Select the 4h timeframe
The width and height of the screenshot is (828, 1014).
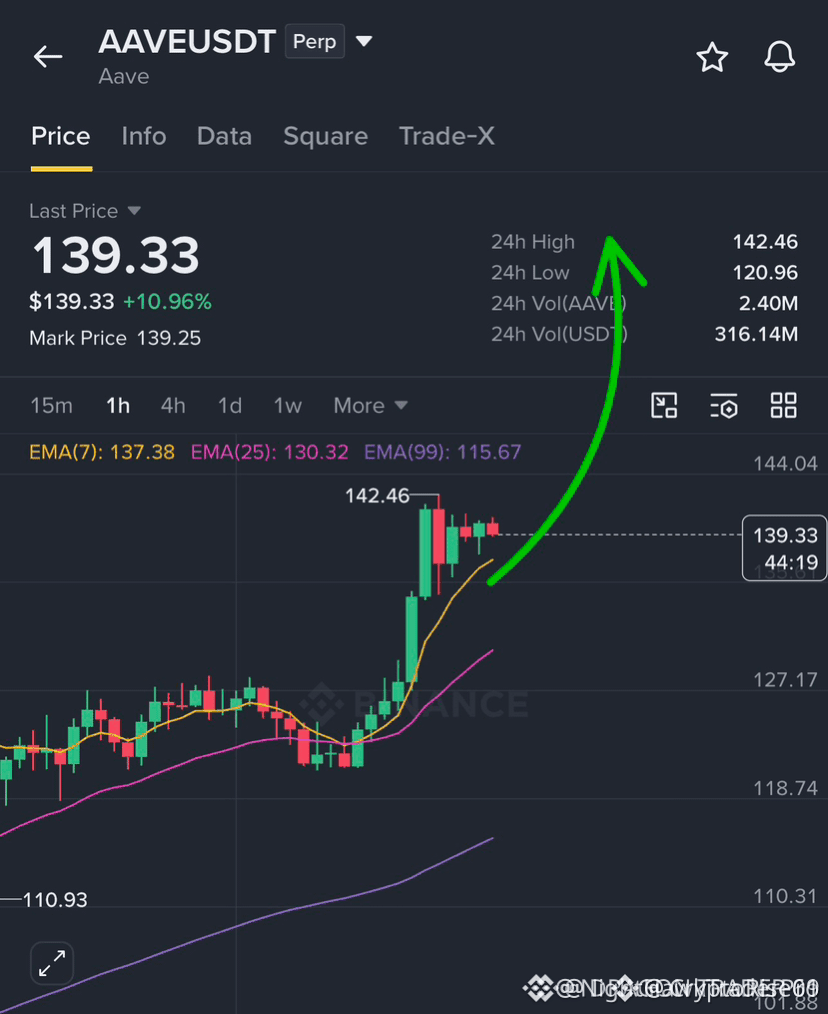point(173,405)
